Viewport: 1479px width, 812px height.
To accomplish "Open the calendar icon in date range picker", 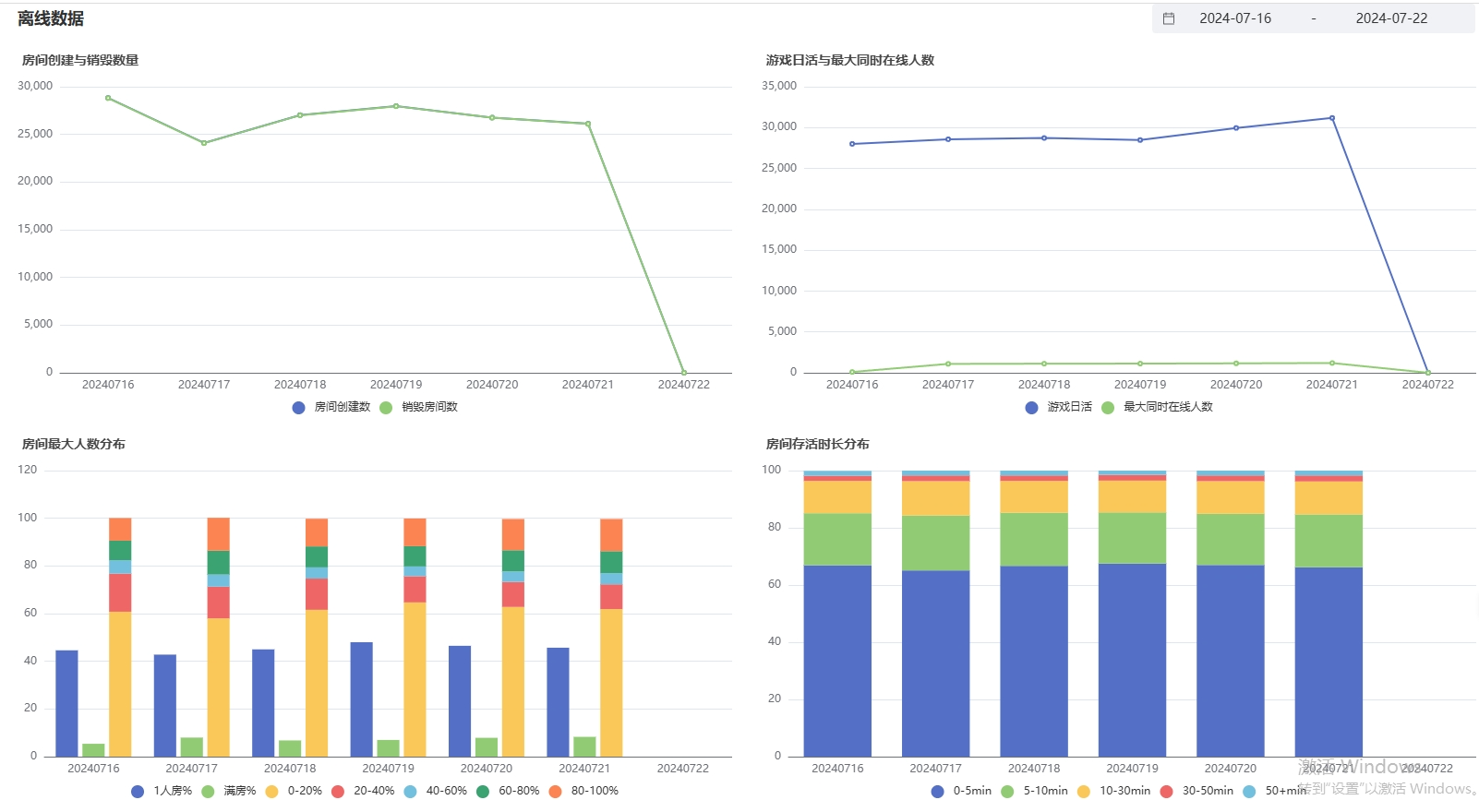I will point(1169,18).
